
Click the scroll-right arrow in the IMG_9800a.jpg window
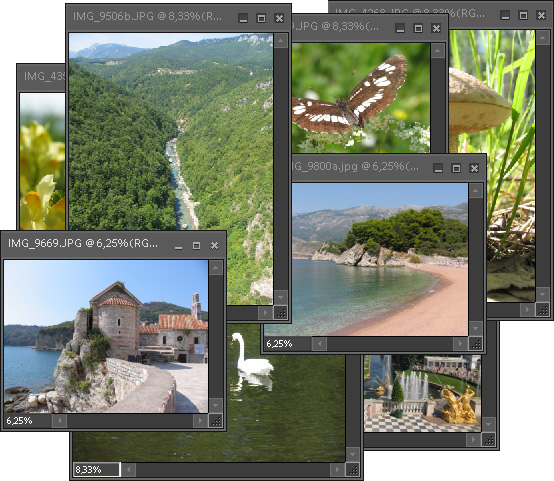(460, 344)
